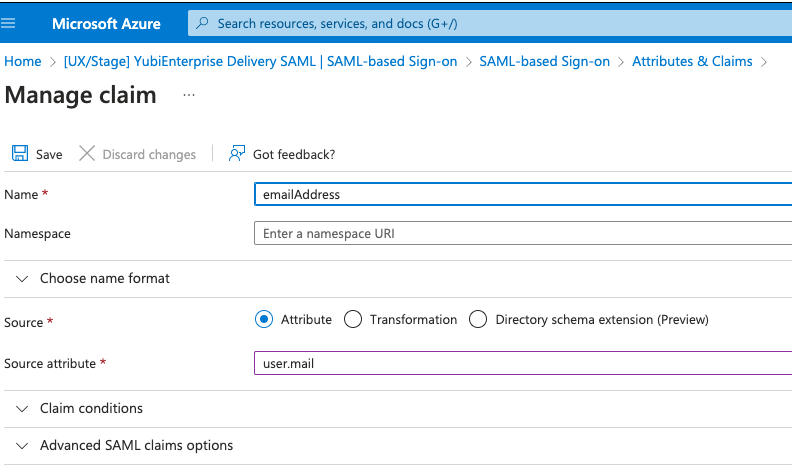Image resolution: width=792 pixels, height=466 pixels.
Task: Go to the Home breadcrumb
Action: pyautogui.click(x=23, y=62)
